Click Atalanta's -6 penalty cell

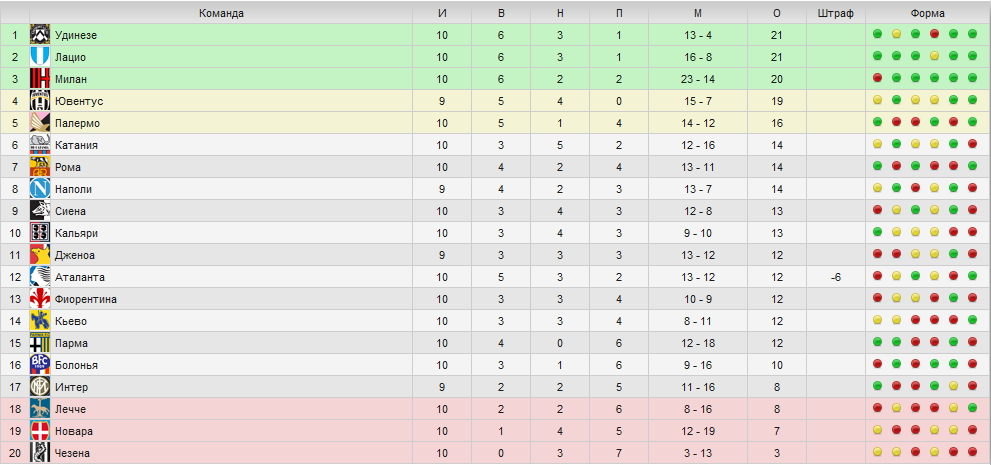[x=836, y=277]
